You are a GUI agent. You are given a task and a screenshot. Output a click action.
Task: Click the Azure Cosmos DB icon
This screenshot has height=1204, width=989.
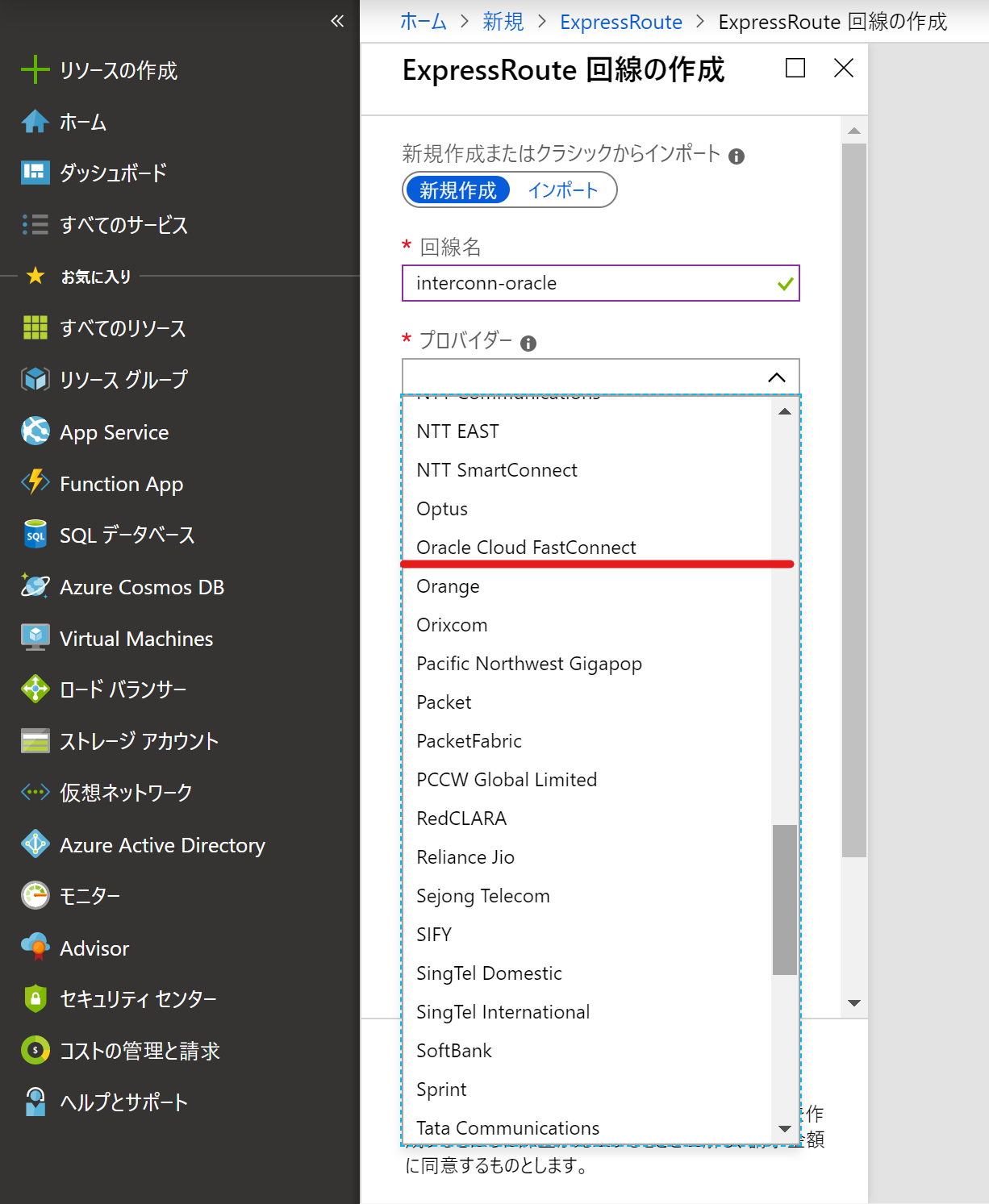click(x=35, y=586)
